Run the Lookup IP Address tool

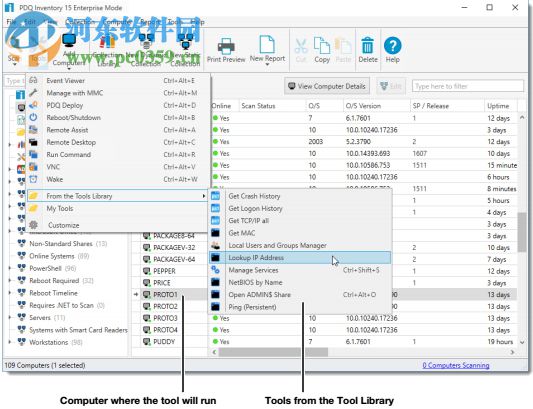point(300,258)
